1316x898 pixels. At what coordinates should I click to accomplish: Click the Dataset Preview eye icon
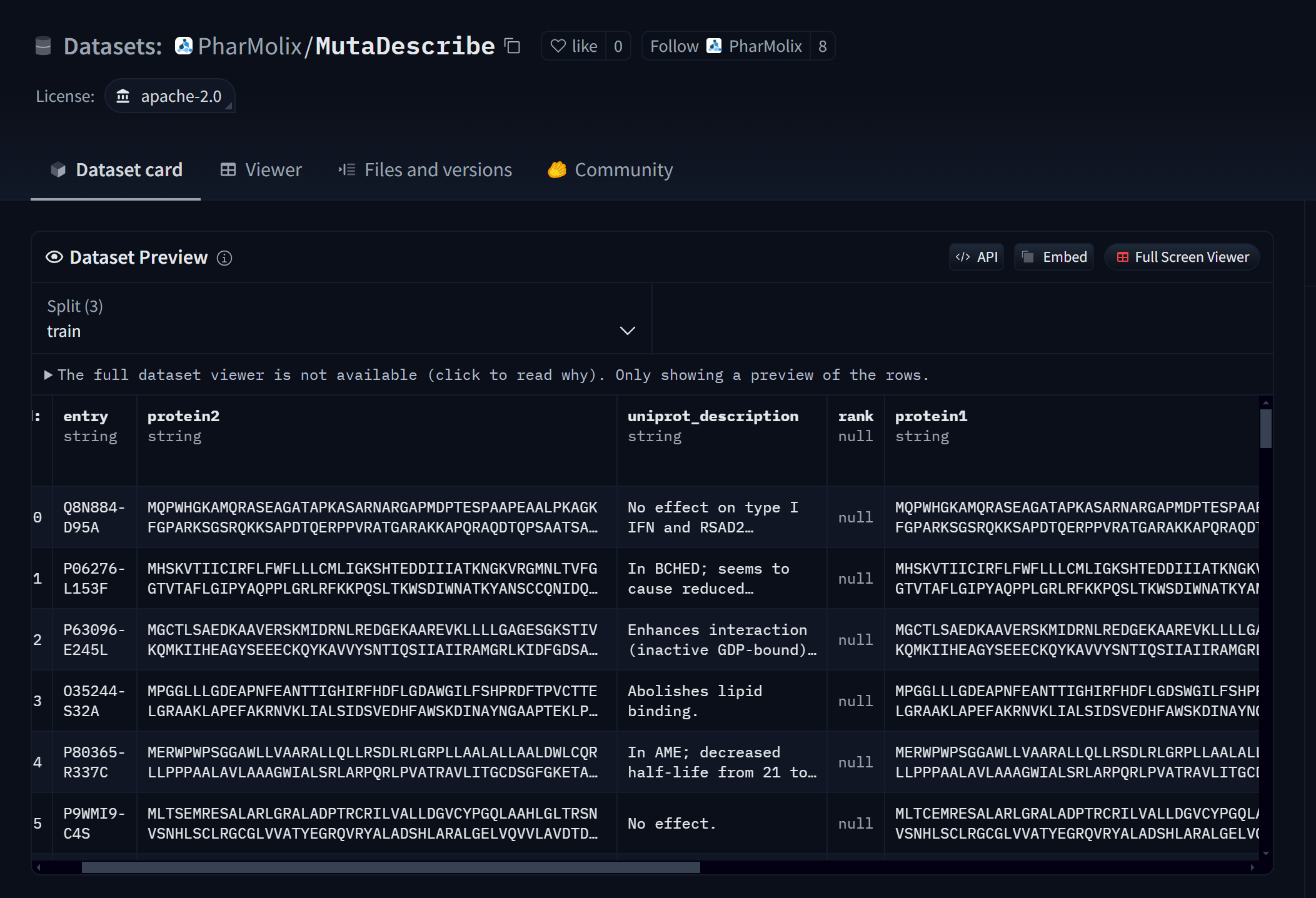tap(54, 257)
